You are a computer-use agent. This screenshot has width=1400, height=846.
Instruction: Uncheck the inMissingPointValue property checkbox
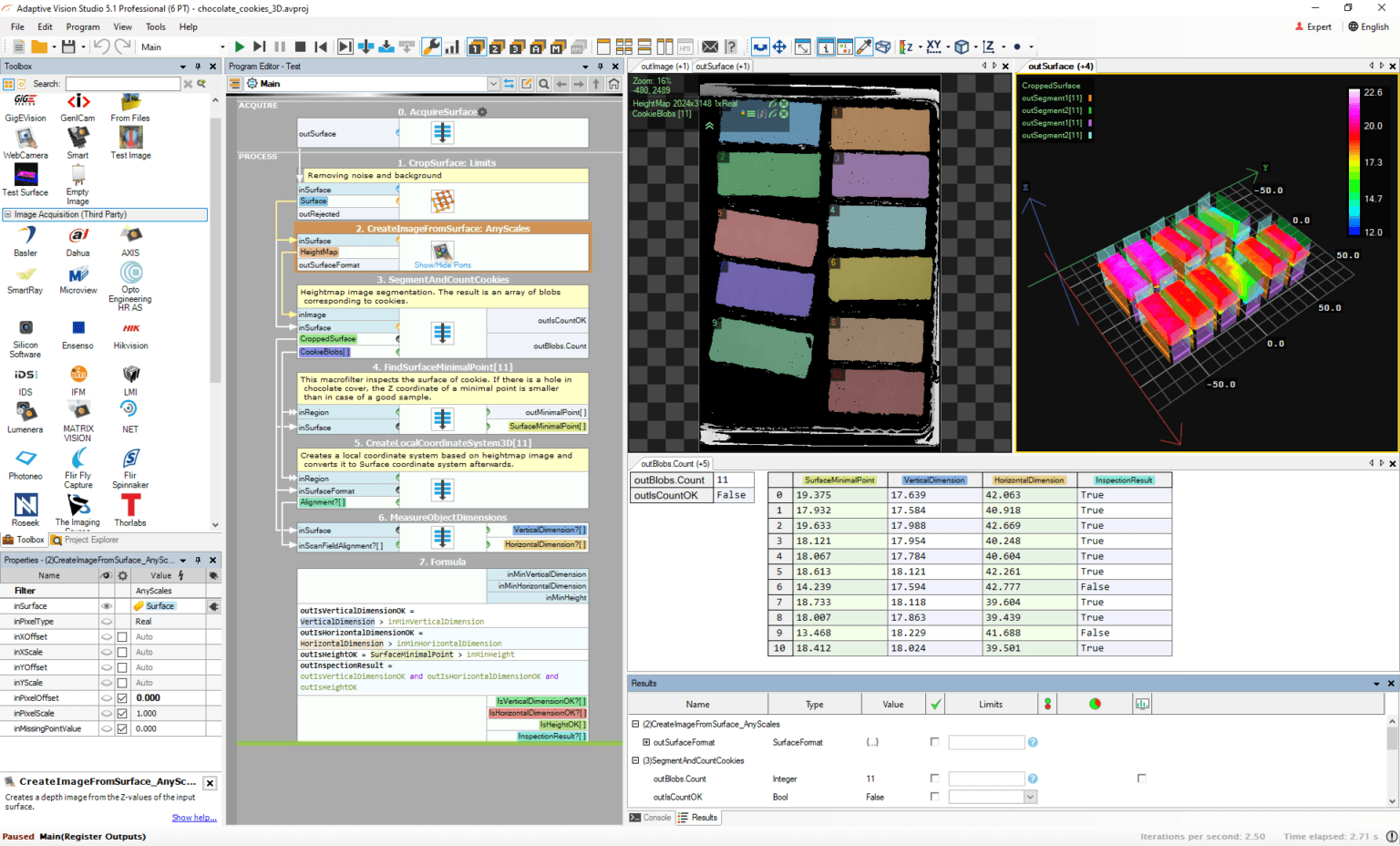coord(121,728)
